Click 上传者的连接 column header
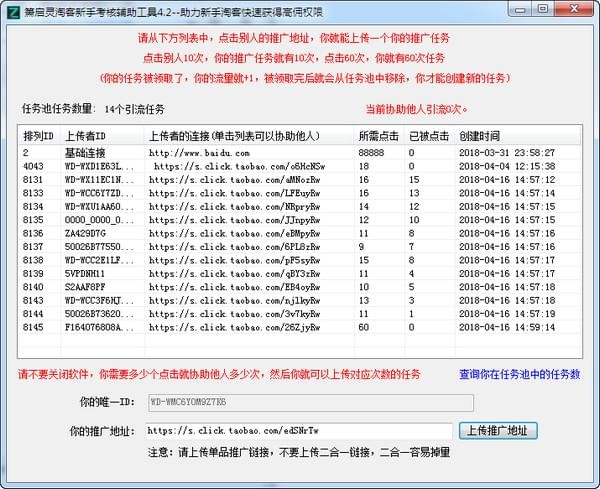 (249, 136)
